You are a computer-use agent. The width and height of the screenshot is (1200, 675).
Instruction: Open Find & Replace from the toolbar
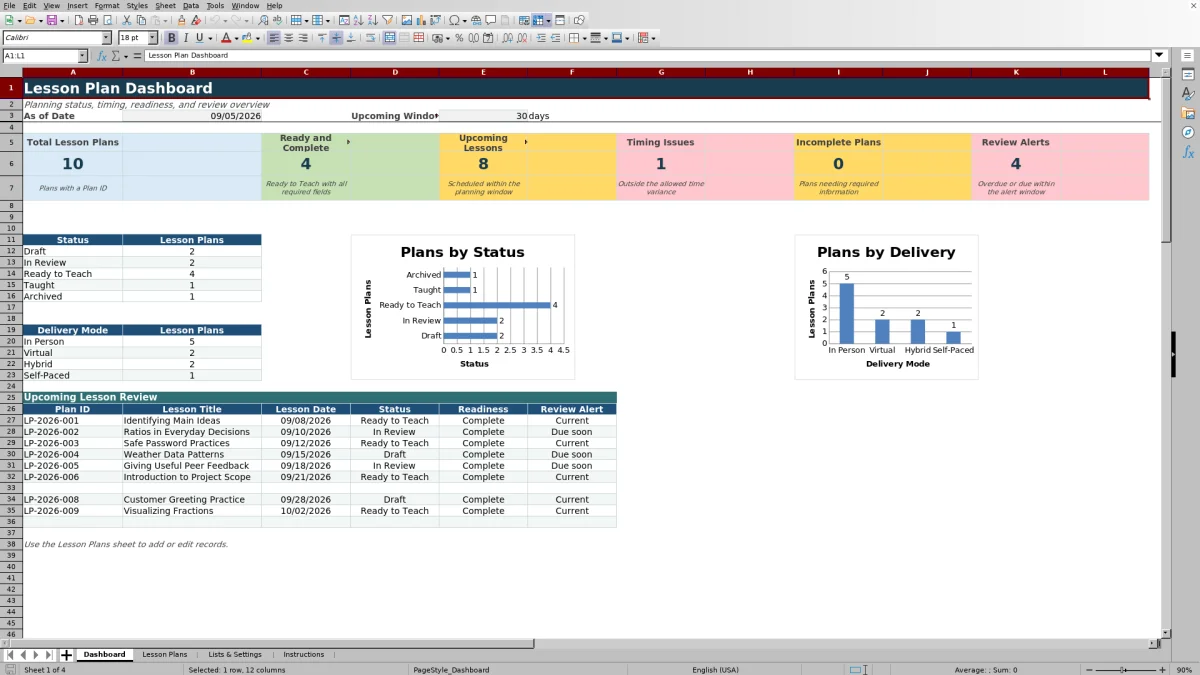pyautogui.click(x=263, y=20)
